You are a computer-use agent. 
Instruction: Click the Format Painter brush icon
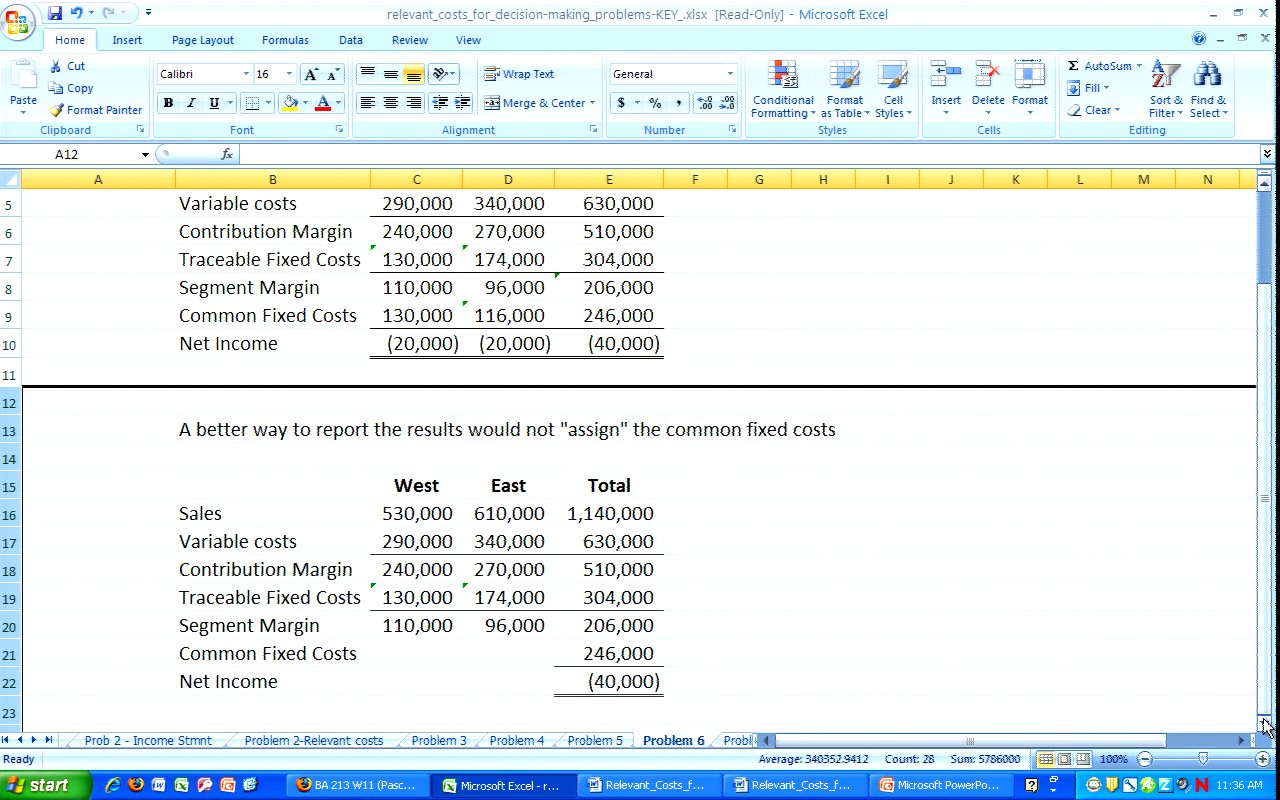tap(57, 110)
